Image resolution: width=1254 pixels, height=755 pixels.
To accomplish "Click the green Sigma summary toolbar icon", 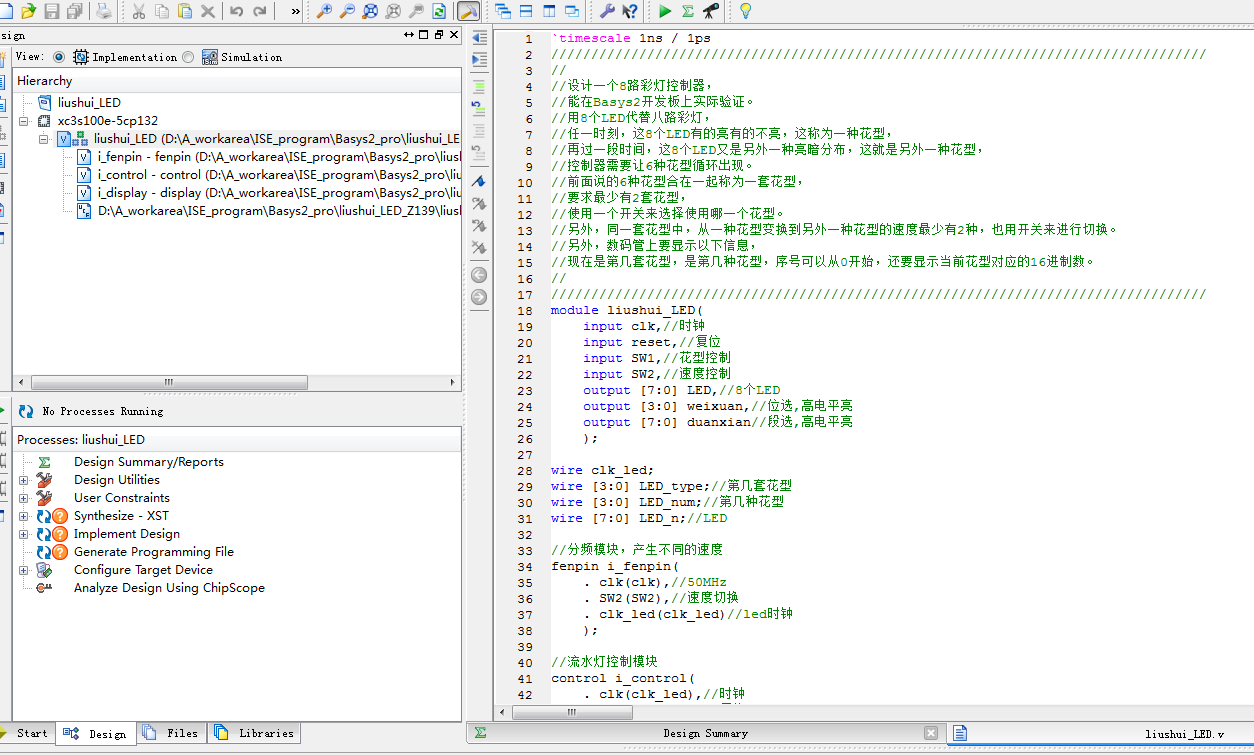I will (x=688, y=11).
